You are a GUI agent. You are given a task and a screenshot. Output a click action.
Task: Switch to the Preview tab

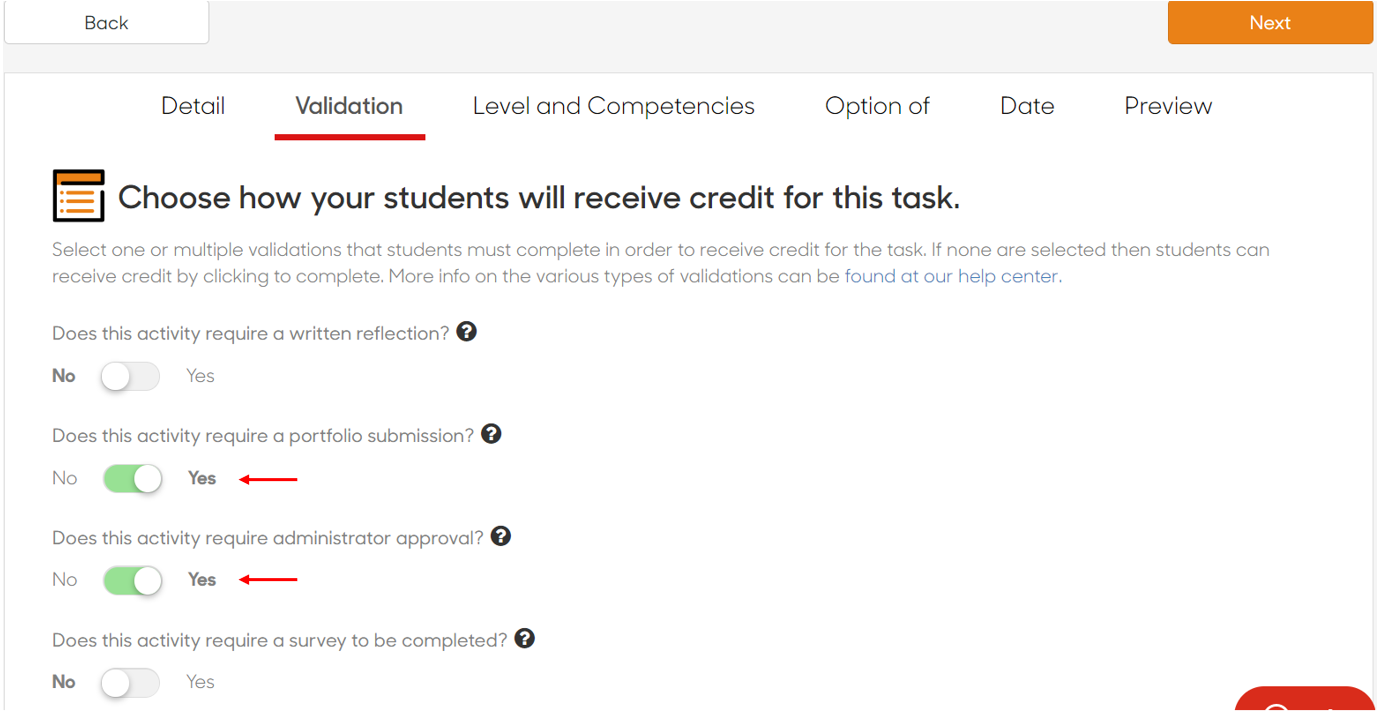[1168, 106]
